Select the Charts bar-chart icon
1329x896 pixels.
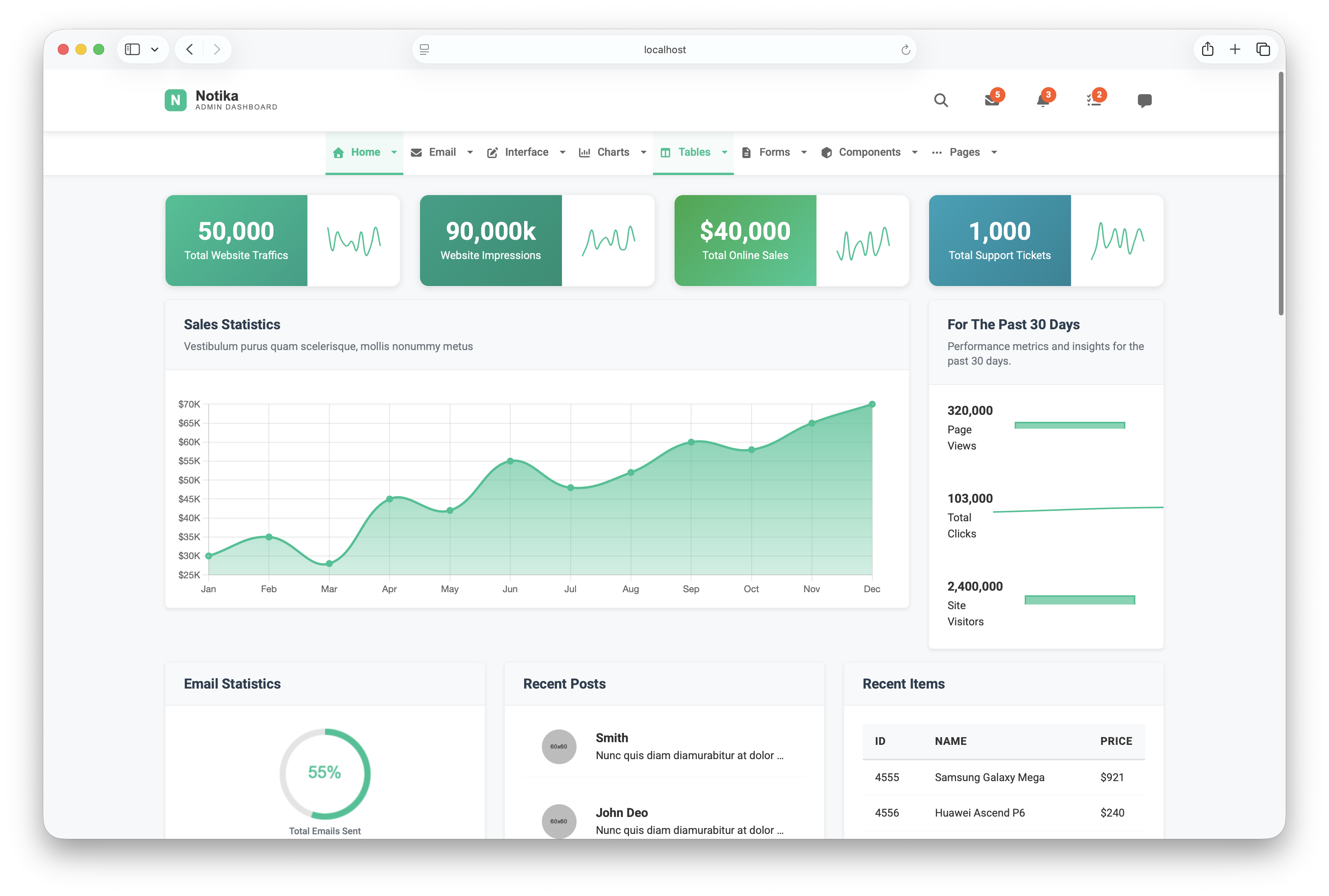click(584, 153)
